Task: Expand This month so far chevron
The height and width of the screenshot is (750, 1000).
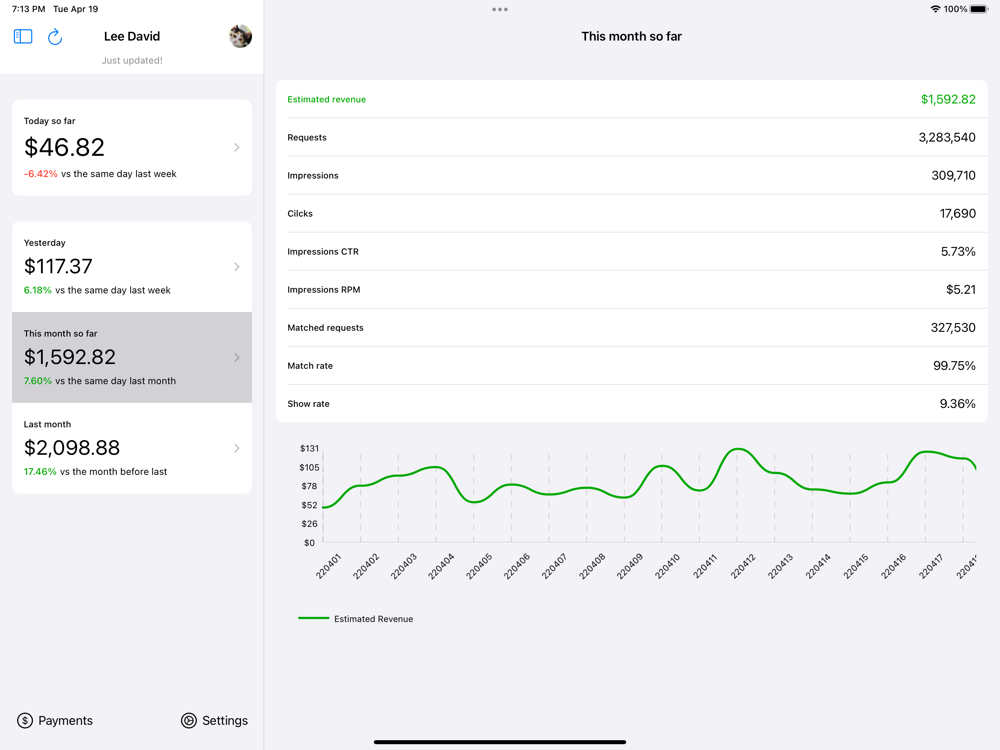Action: [237, 357]
